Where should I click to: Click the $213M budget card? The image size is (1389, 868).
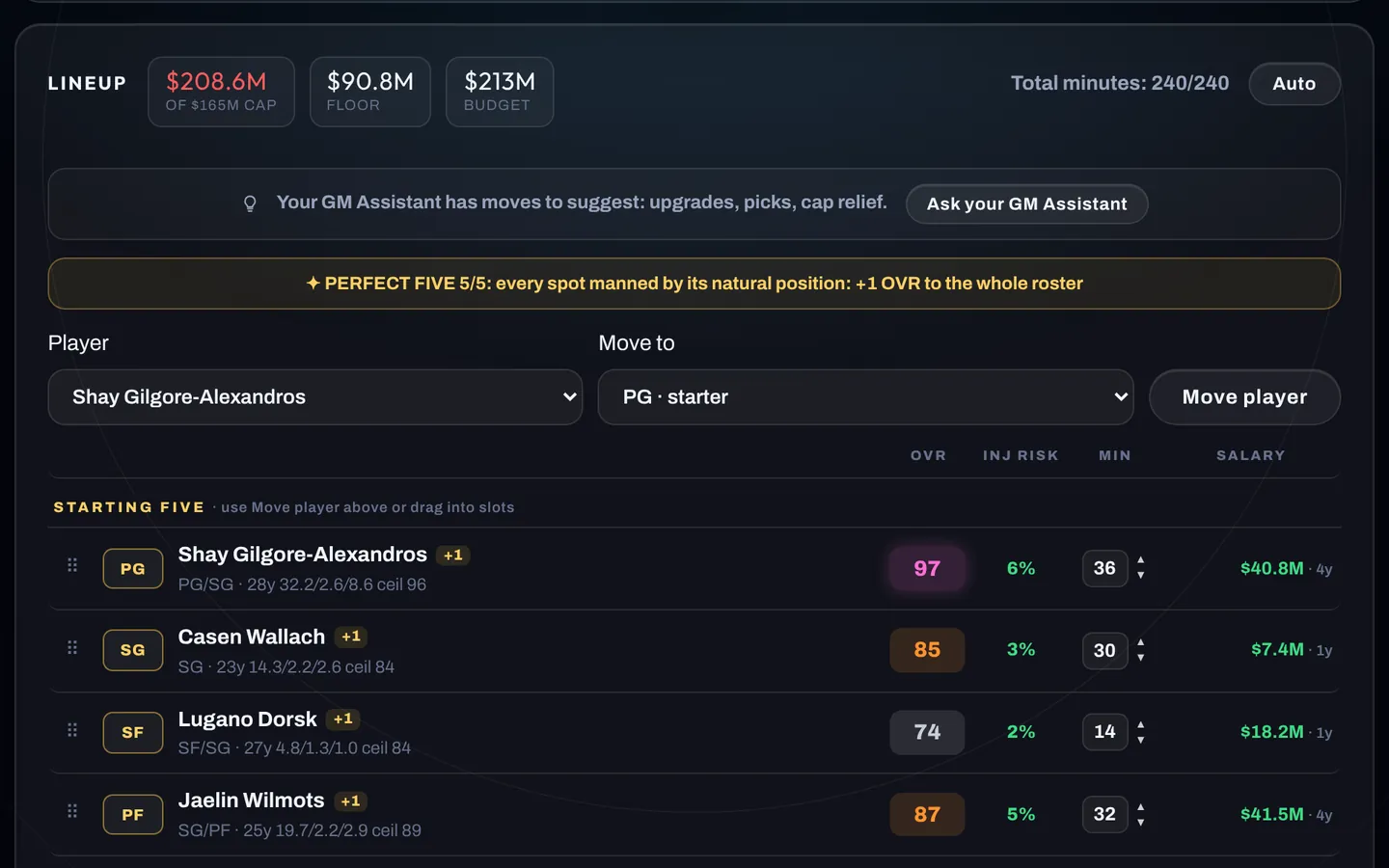click(500, 92)
